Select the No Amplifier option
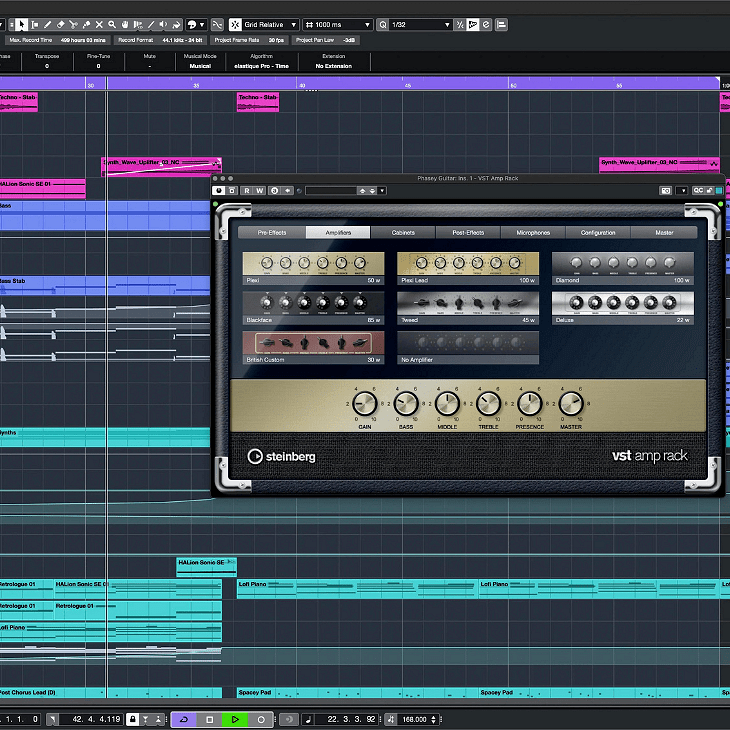The image size is (730, 730). click(468, 347)
